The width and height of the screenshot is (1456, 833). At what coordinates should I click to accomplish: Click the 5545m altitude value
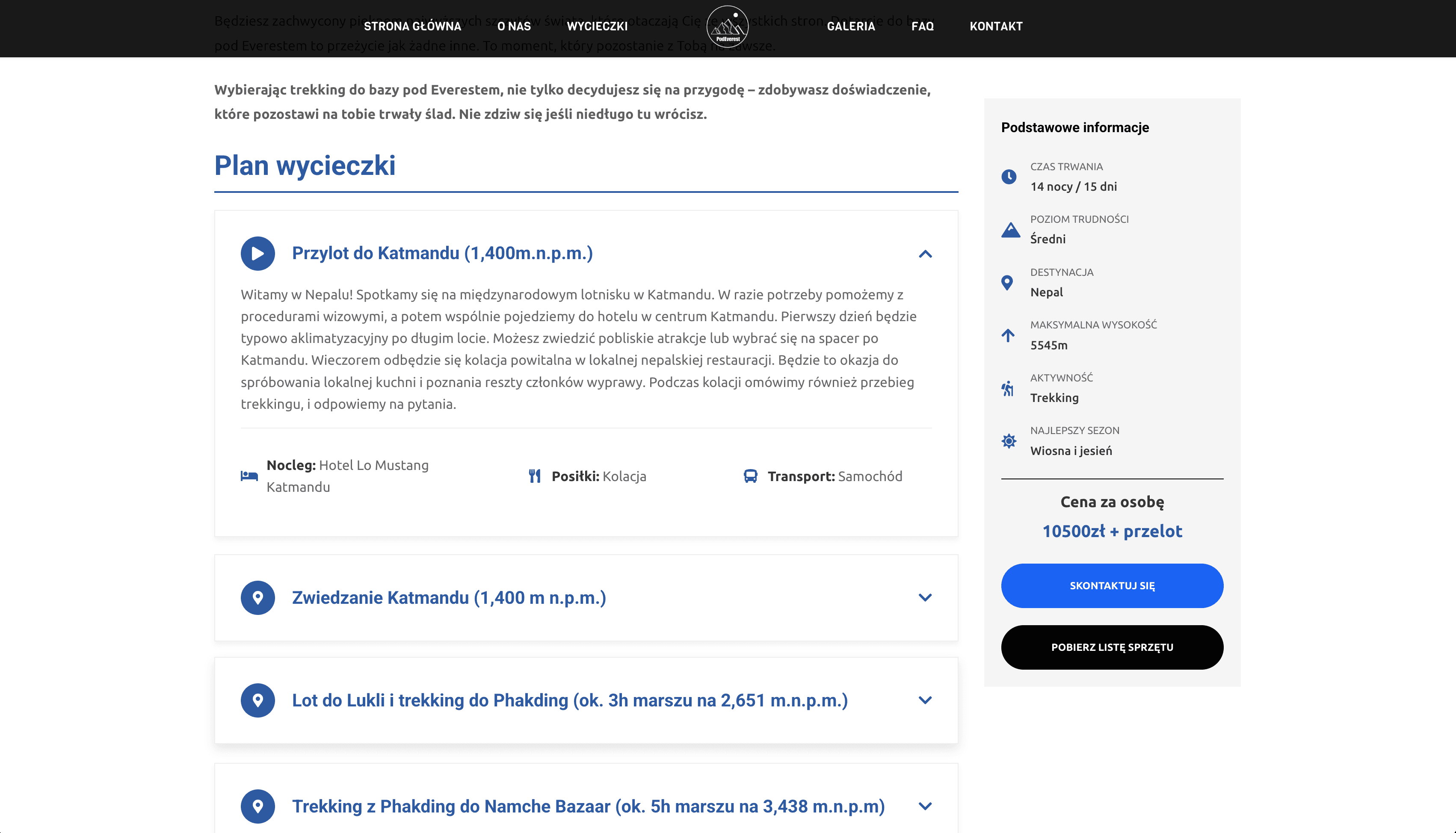pos(1049,345)
